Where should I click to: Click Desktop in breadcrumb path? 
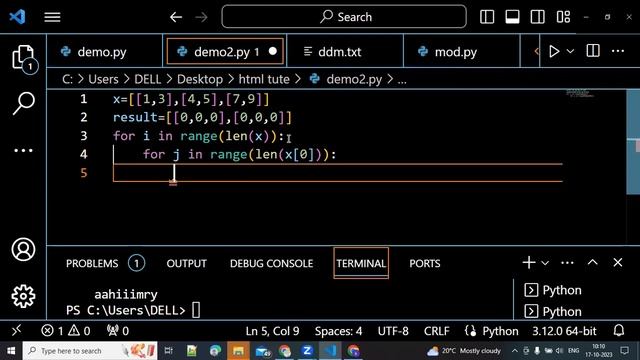pos(200,79)
